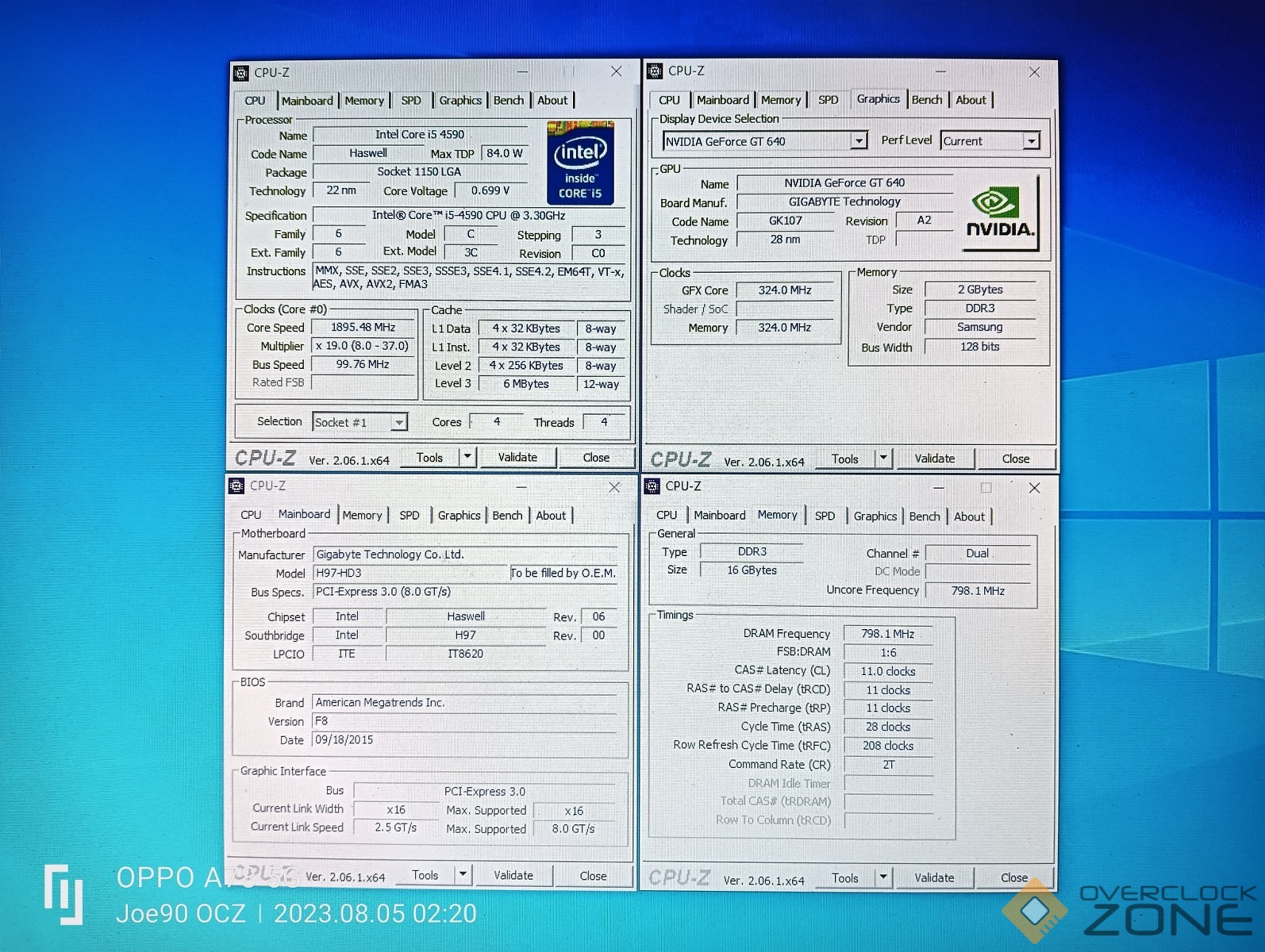This screenshot has width=1265, height=952.
Task: Click motherboard Model field H97-HD3
Action: pos(412,573)
